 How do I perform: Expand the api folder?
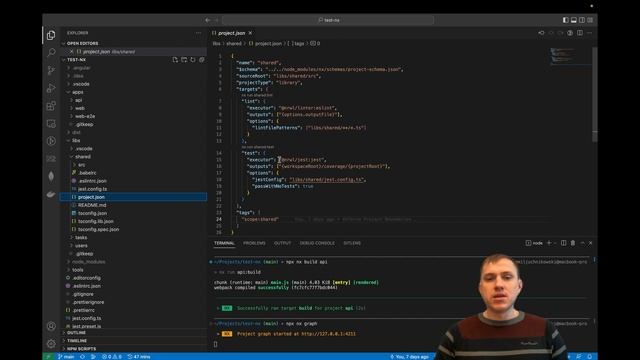click(78, 100)
